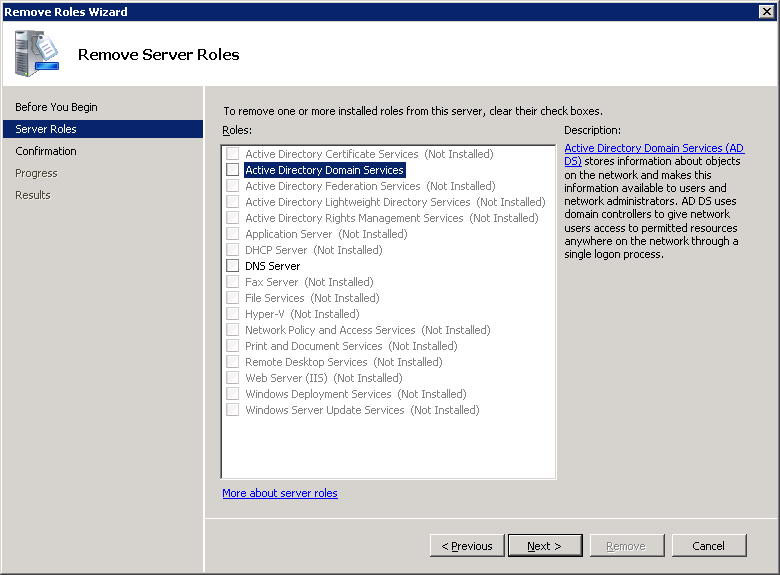This screenshot has width=780, height=575.
Task: Go to the Before You Begin step
Action: (56, 107)
